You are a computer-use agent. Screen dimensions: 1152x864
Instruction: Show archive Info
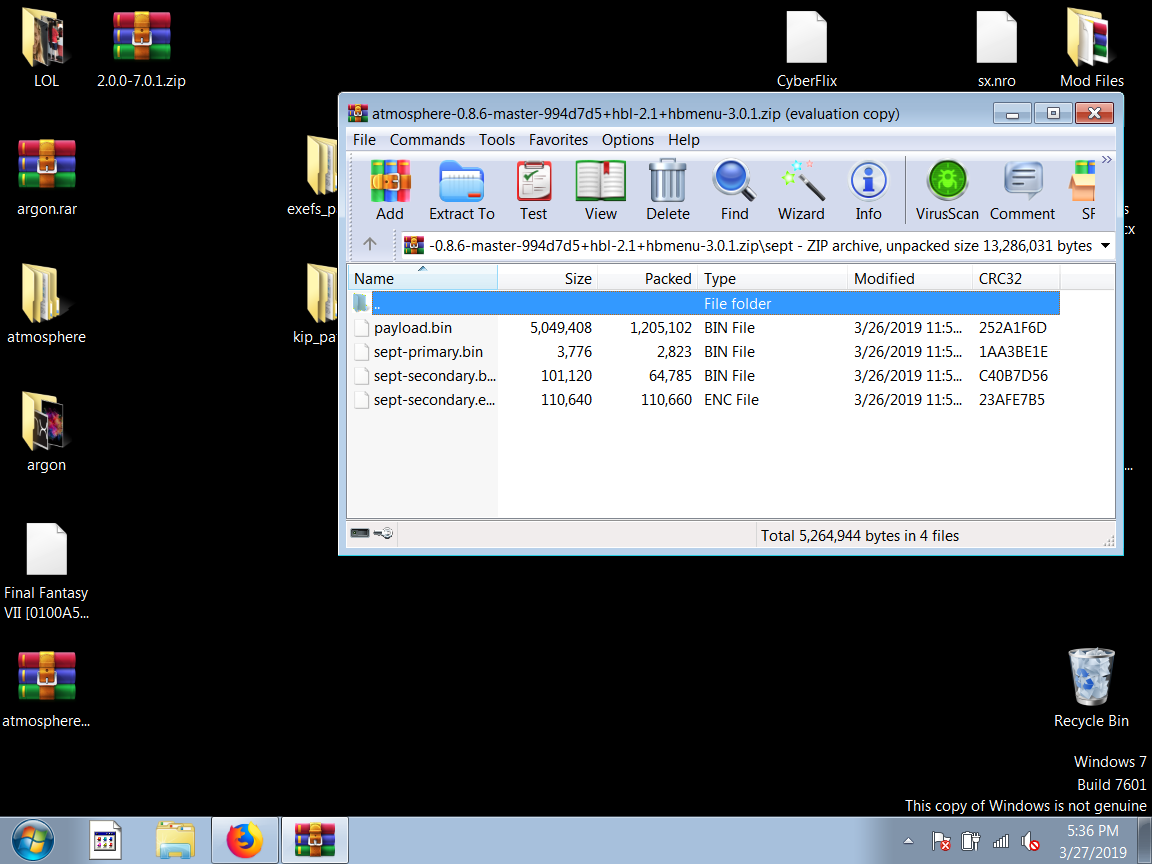coord(868,190)
